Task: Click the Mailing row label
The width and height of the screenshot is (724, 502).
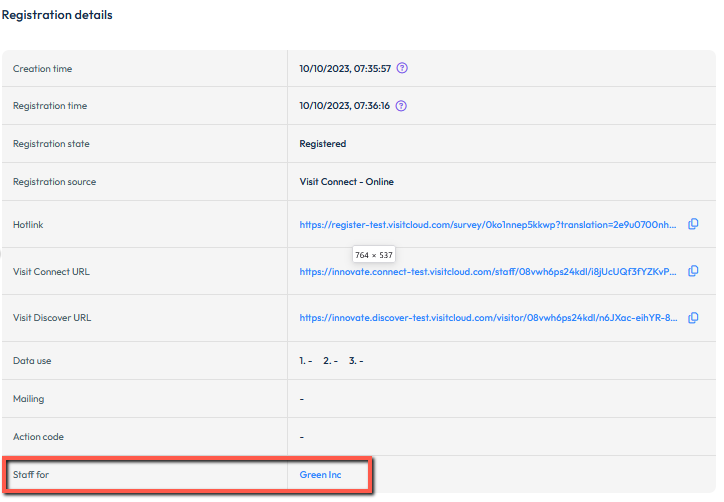Action: coord(28,399)
